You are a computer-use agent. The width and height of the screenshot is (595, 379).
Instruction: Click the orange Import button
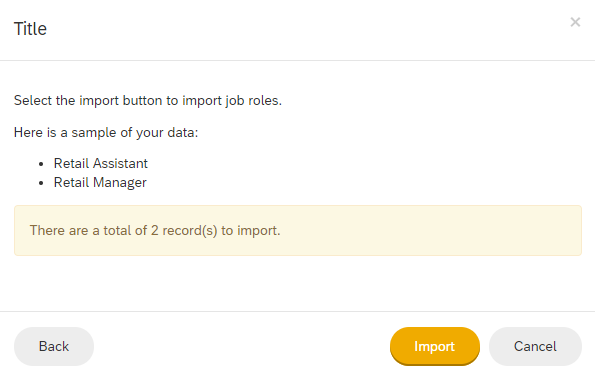435,346
